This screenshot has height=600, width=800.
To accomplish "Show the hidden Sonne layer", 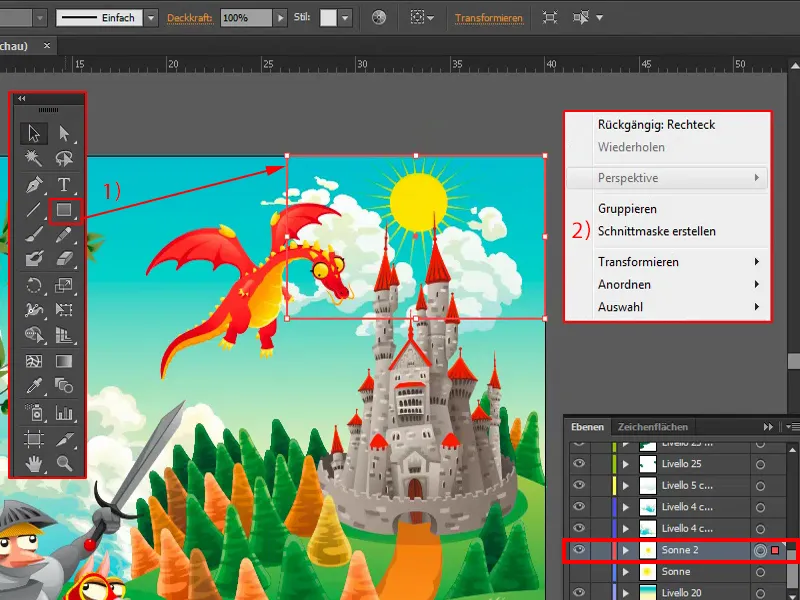I will pyautogui.click(x=579, y=571).
